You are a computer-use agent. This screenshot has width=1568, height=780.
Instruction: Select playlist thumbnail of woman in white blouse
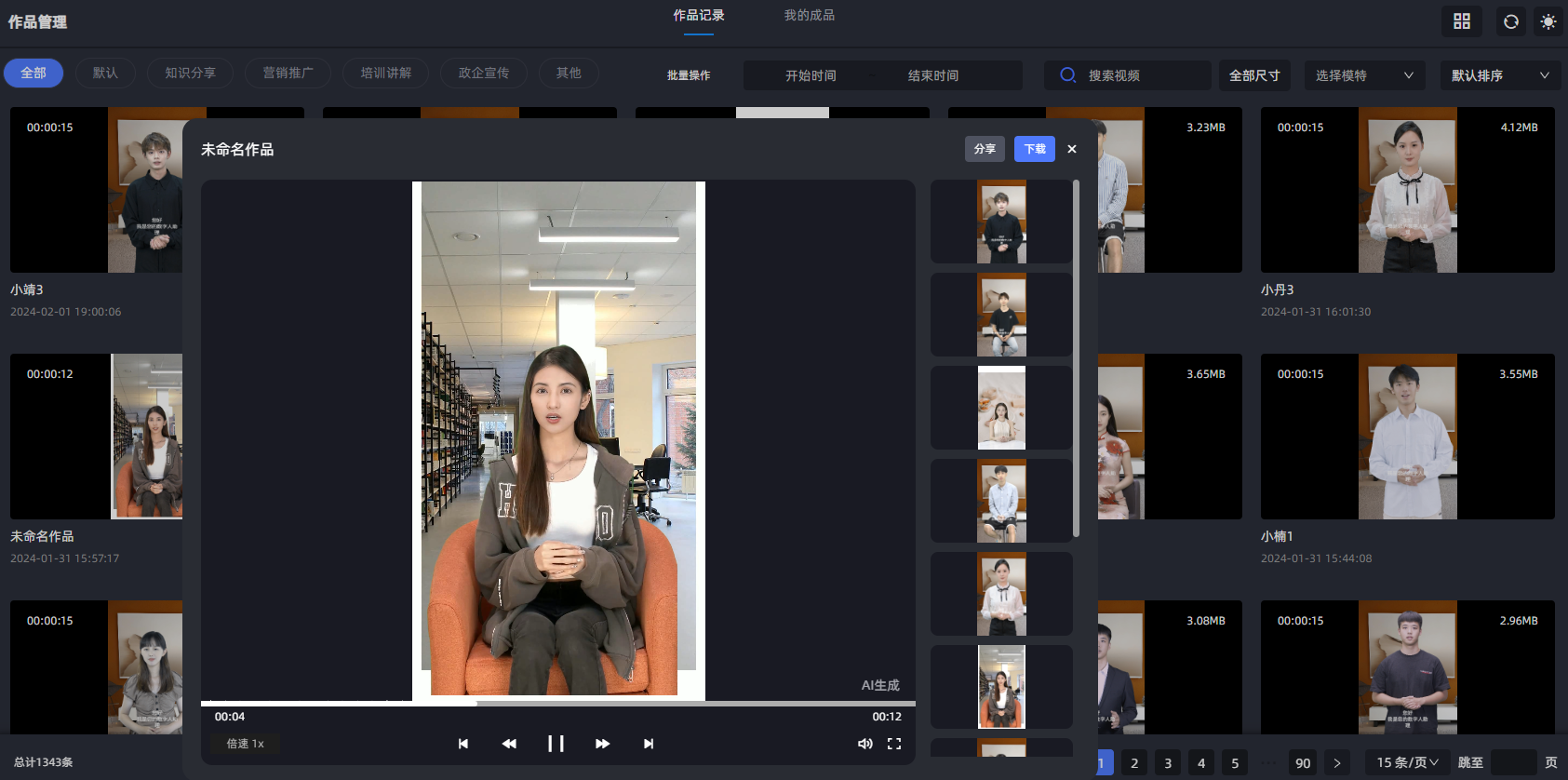coord(1001,594)
